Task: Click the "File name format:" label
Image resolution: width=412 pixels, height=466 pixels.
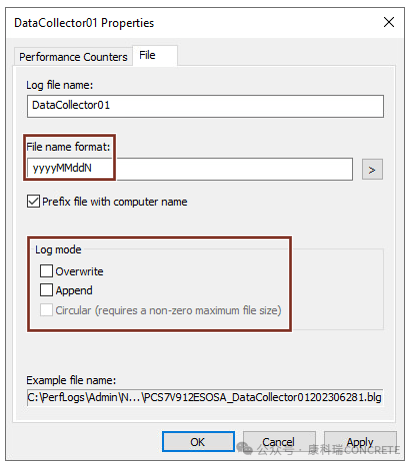Action: [x=68, y=147]
